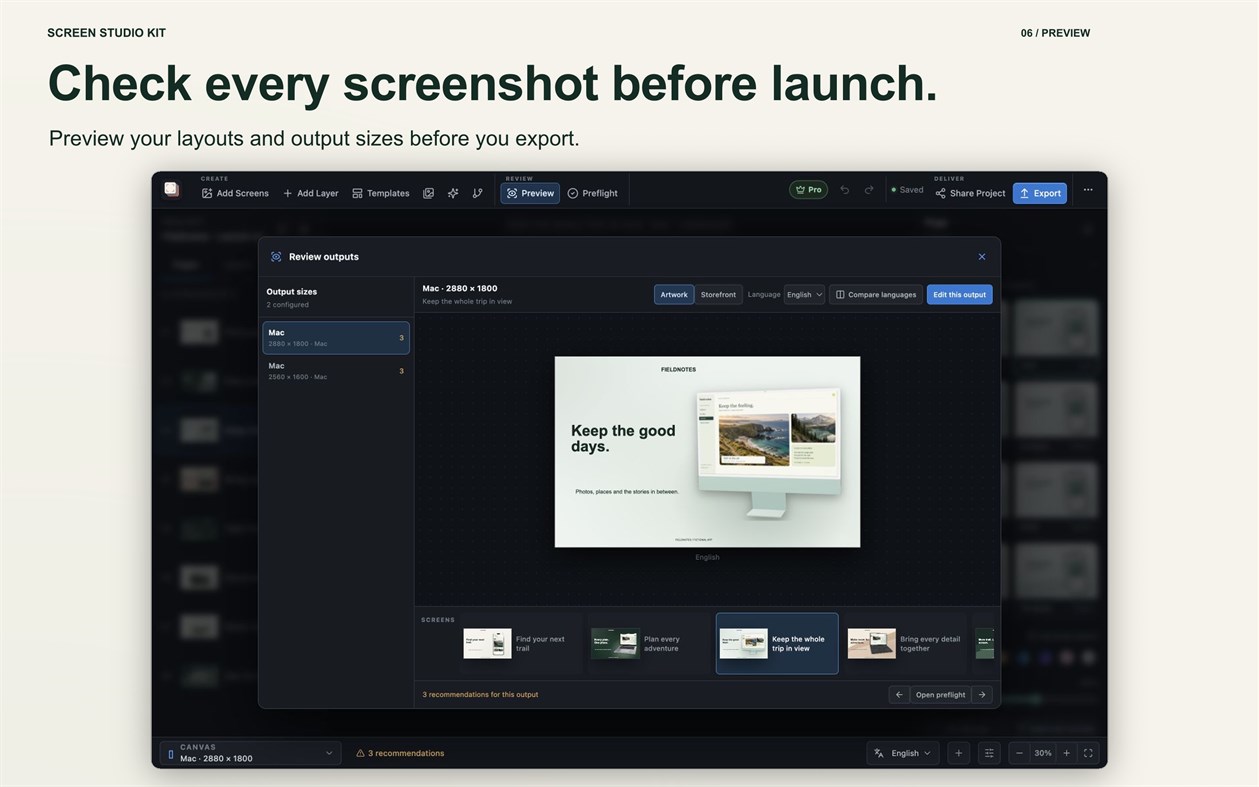Click the Mac · 2880 × 1800 dialog heading
The height and width of the screenshot is (787, 1259).
(x=460, y=288)
